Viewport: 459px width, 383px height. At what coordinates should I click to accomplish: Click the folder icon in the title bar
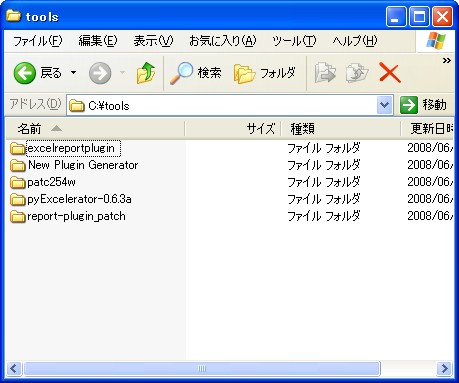click(x=13, y=15)
